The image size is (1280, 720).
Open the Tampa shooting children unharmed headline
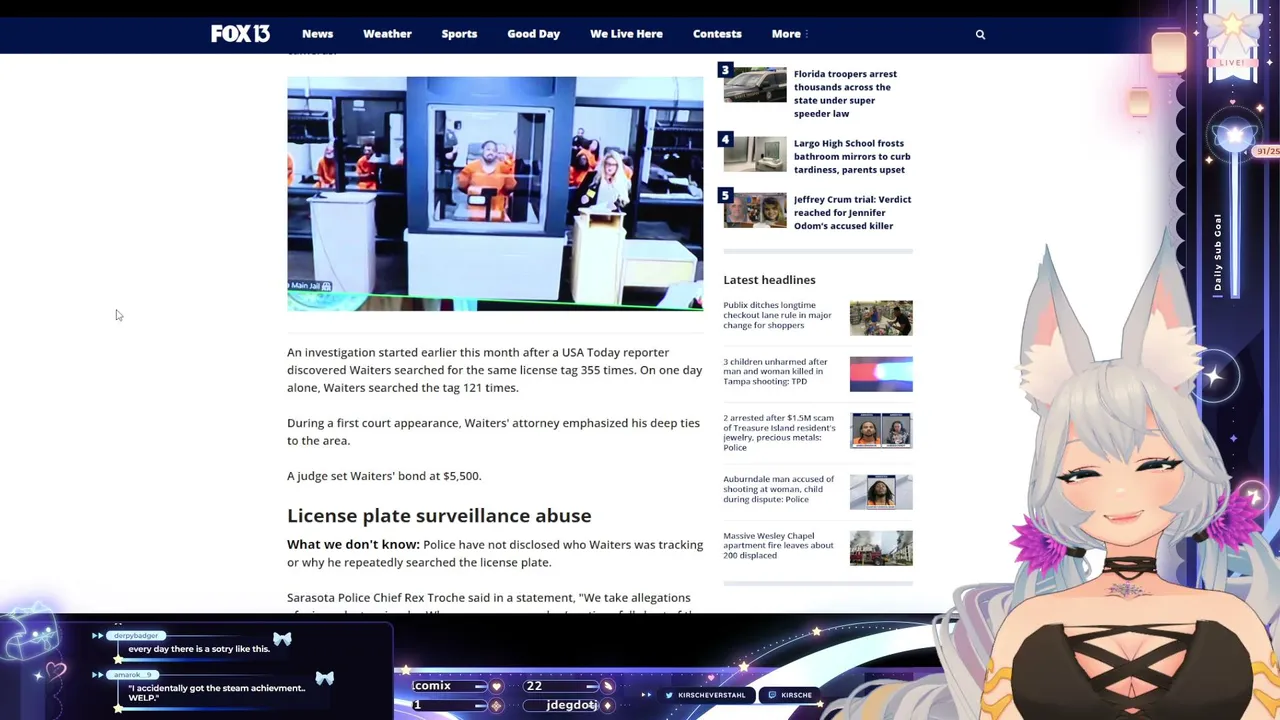point(775,371)
